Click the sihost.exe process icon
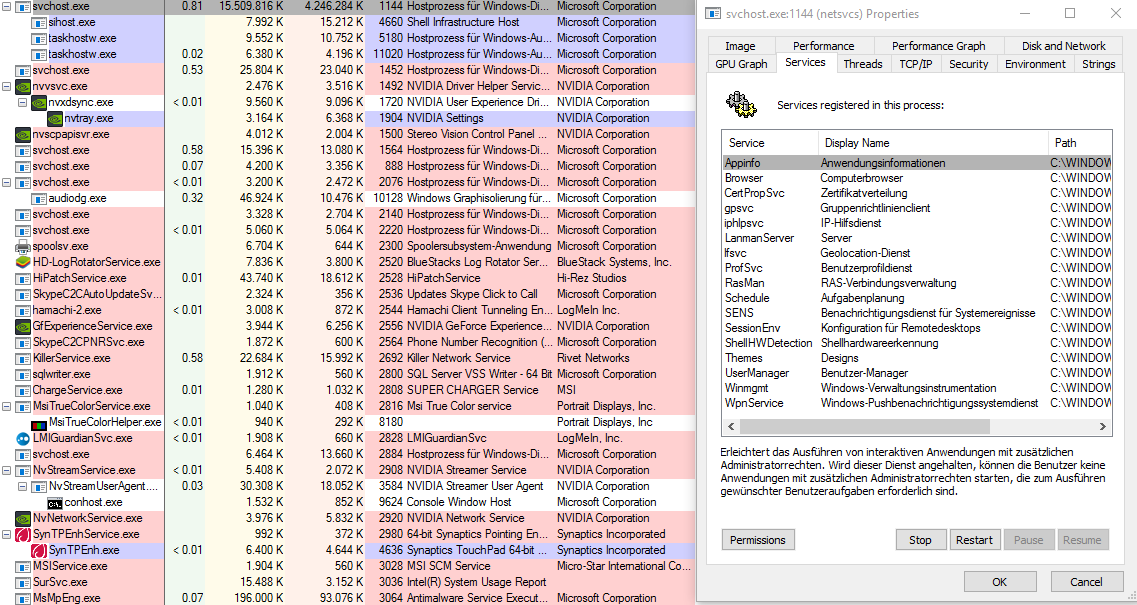1137x605 pixels. (39, 22)
